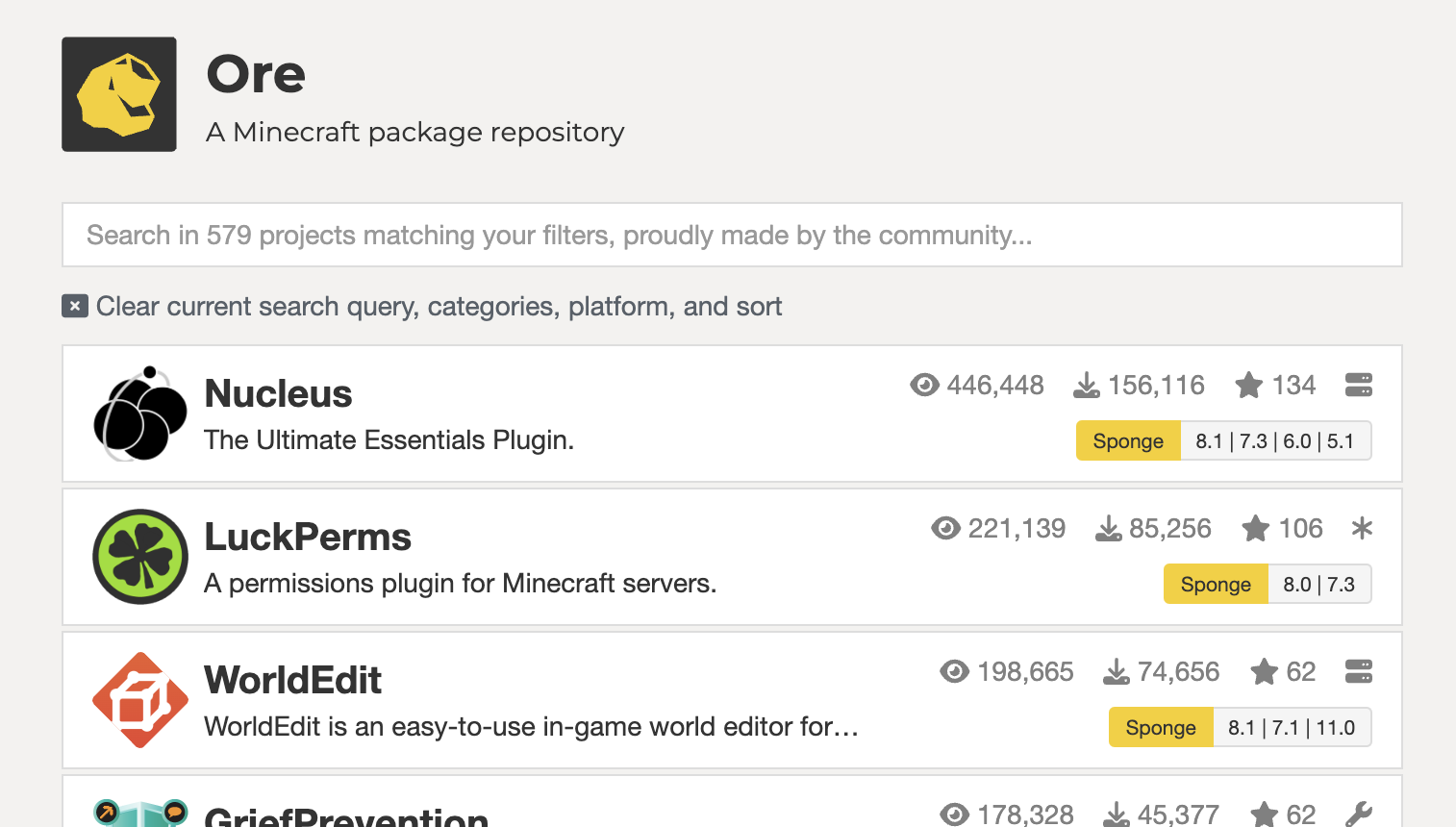Click Nucleus versions 8.1 | 7.3 | 6.0 | 5.1
This screenshot has height=827, width=1456.
click(1275, 441)
